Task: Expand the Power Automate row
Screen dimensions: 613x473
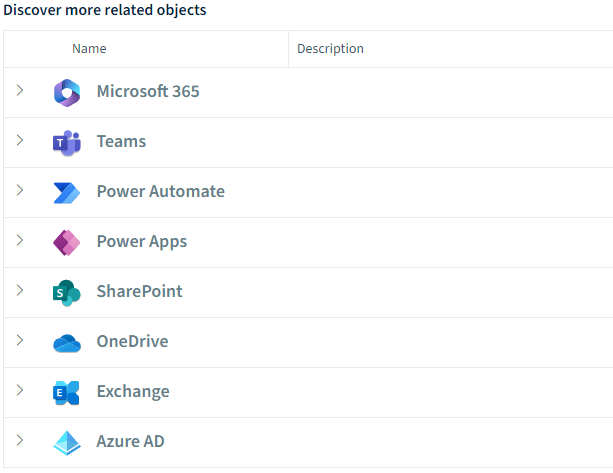Action: [x=20, y=190]
